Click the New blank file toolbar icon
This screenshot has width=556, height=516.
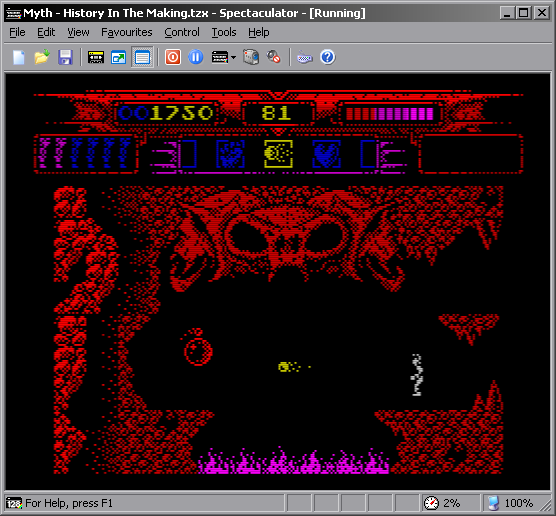point(19,57)
